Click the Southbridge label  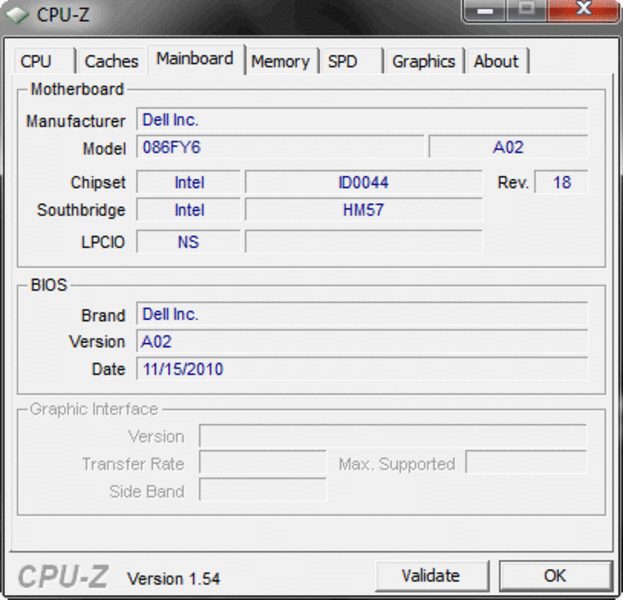pos(81,210)
